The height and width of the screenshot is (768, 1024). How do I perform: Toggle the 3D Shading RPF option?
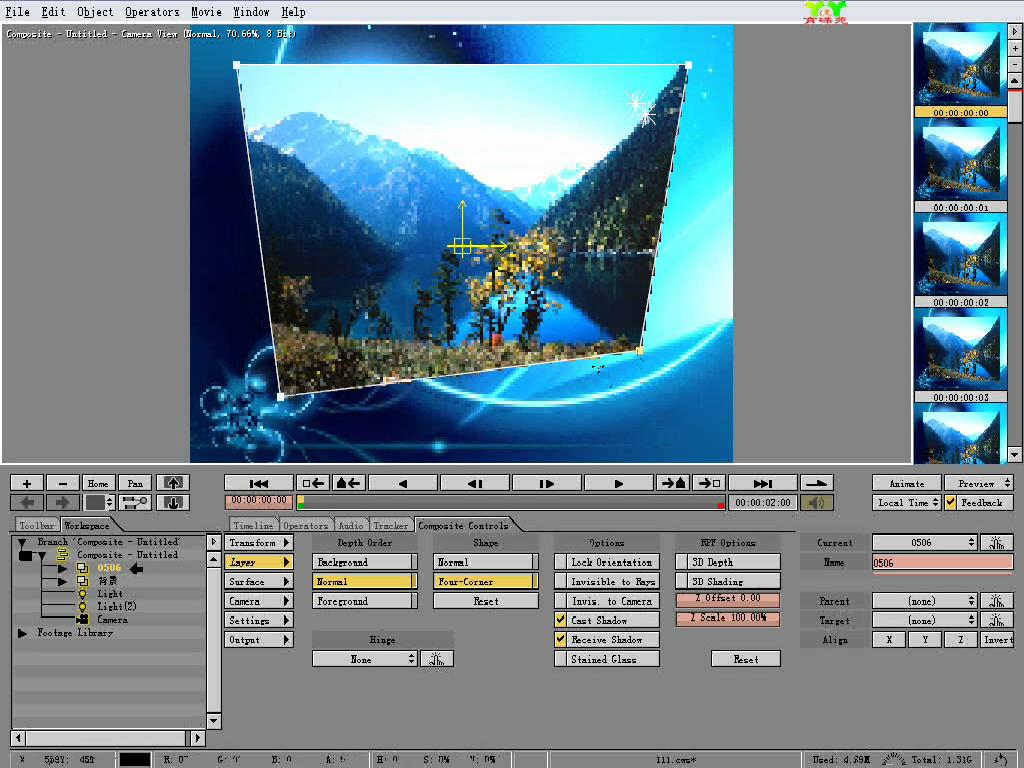coord(682,581)
